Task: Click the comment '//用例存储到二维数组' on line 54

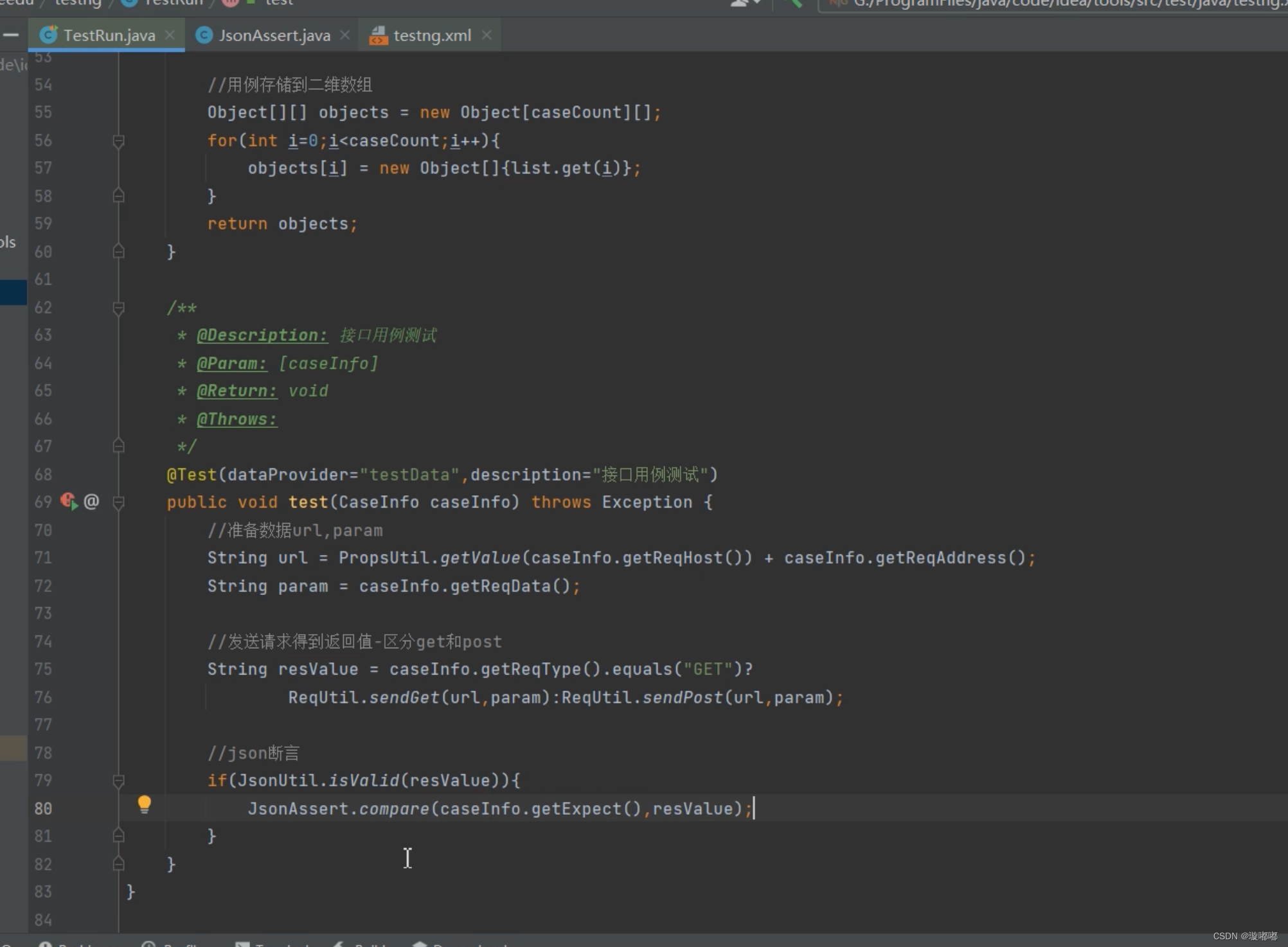Action: tap(290, 85)
